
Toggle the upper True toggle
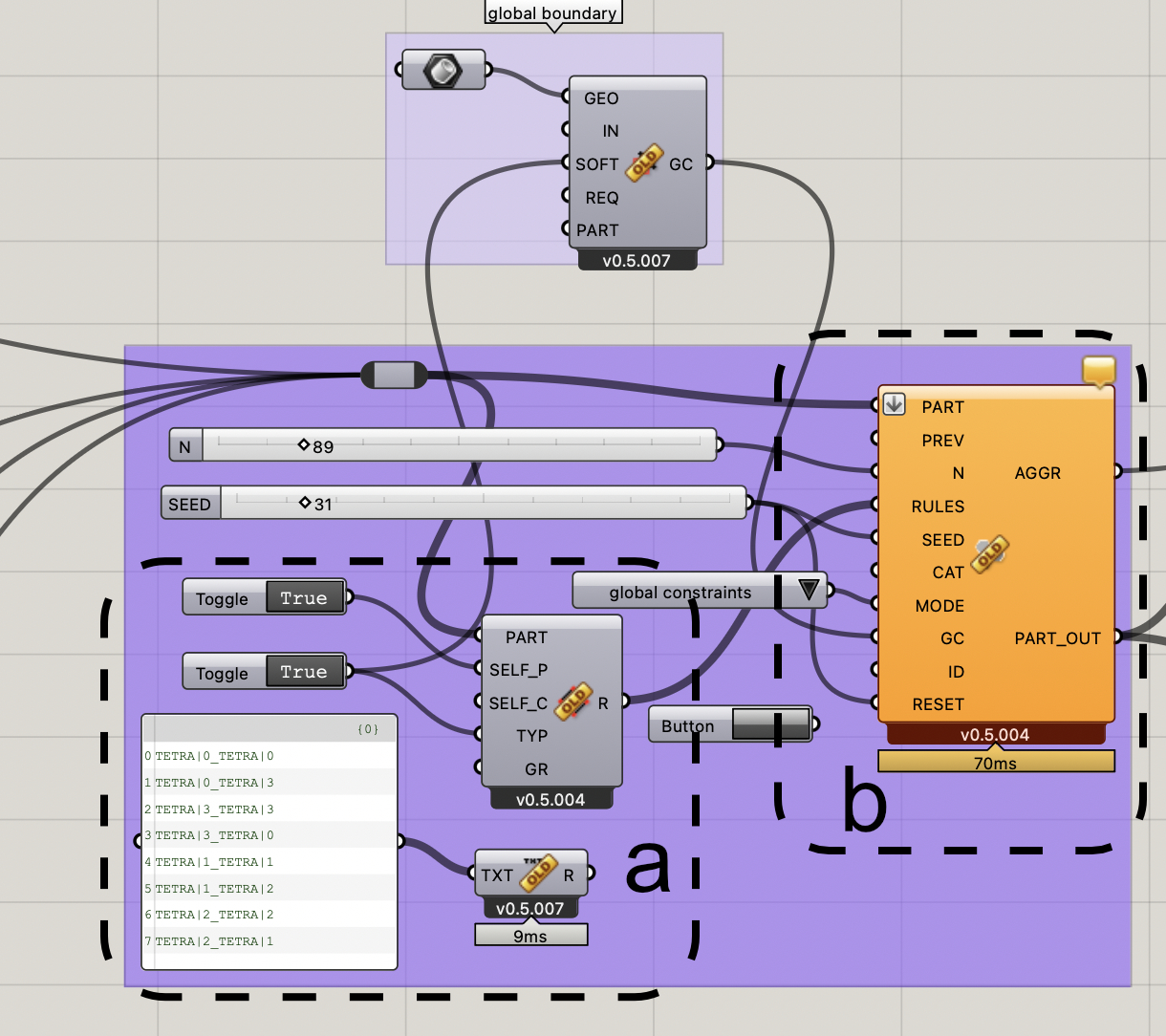coord(303,597)
